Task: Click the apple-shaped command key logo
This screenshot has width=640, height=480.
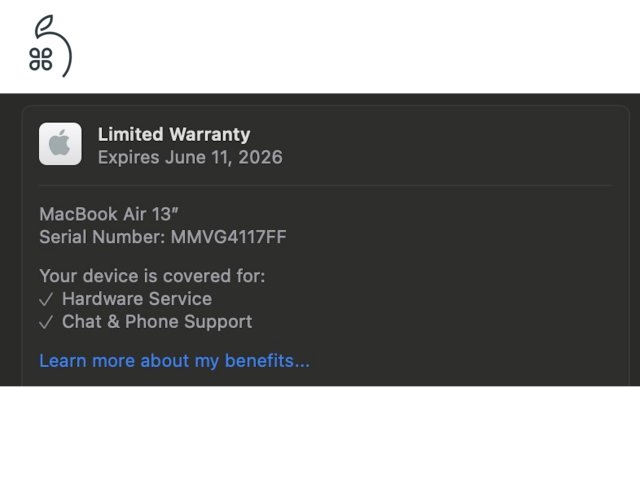Action: point(50,46)
